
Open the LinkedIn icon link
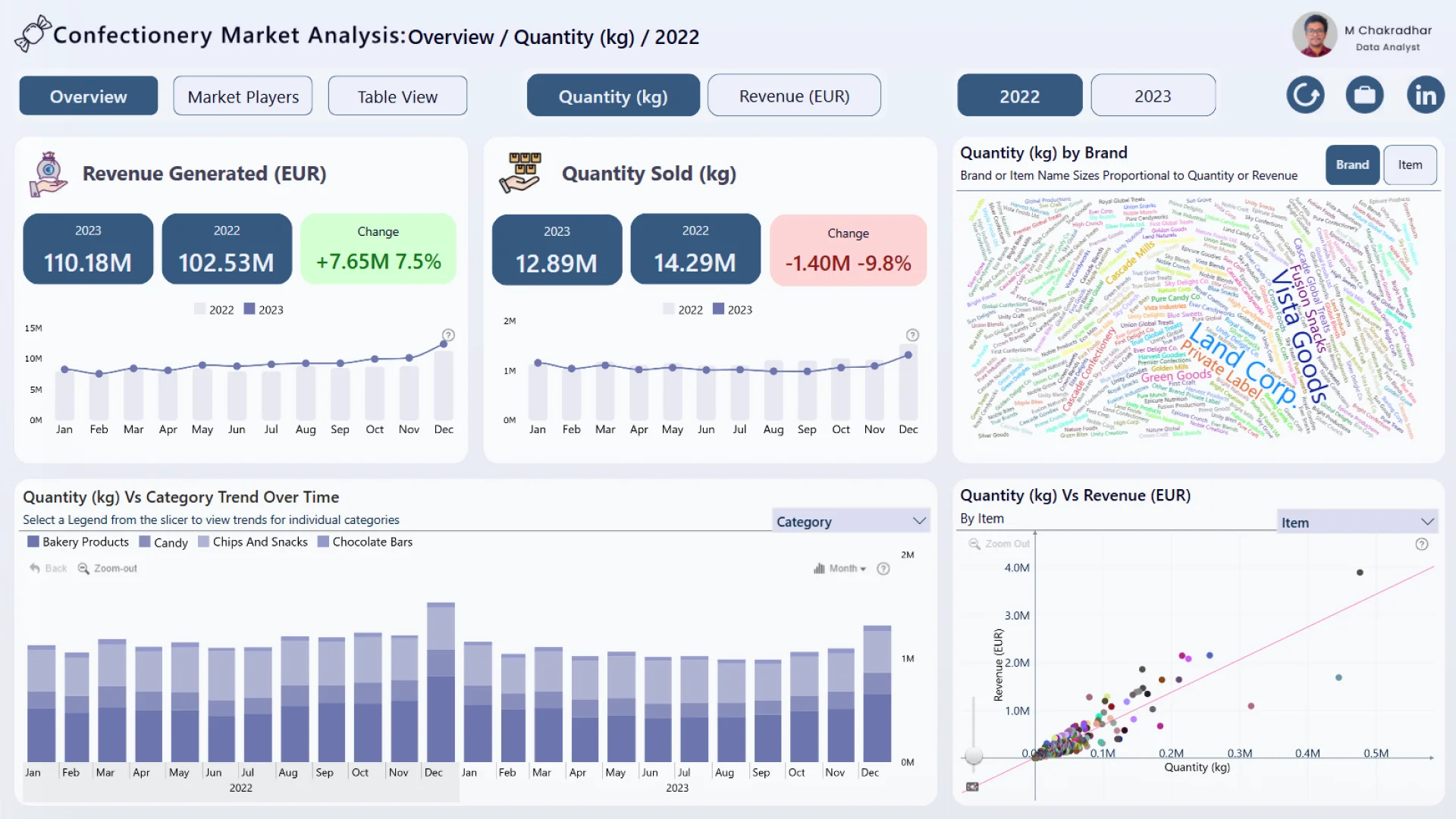1426,95
